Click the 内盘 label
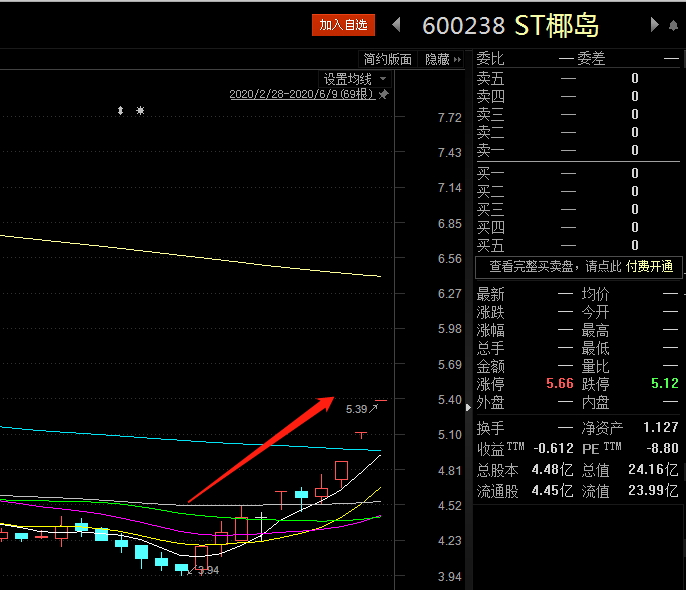Viewport: 686px width, 590px height. (595, 402)
